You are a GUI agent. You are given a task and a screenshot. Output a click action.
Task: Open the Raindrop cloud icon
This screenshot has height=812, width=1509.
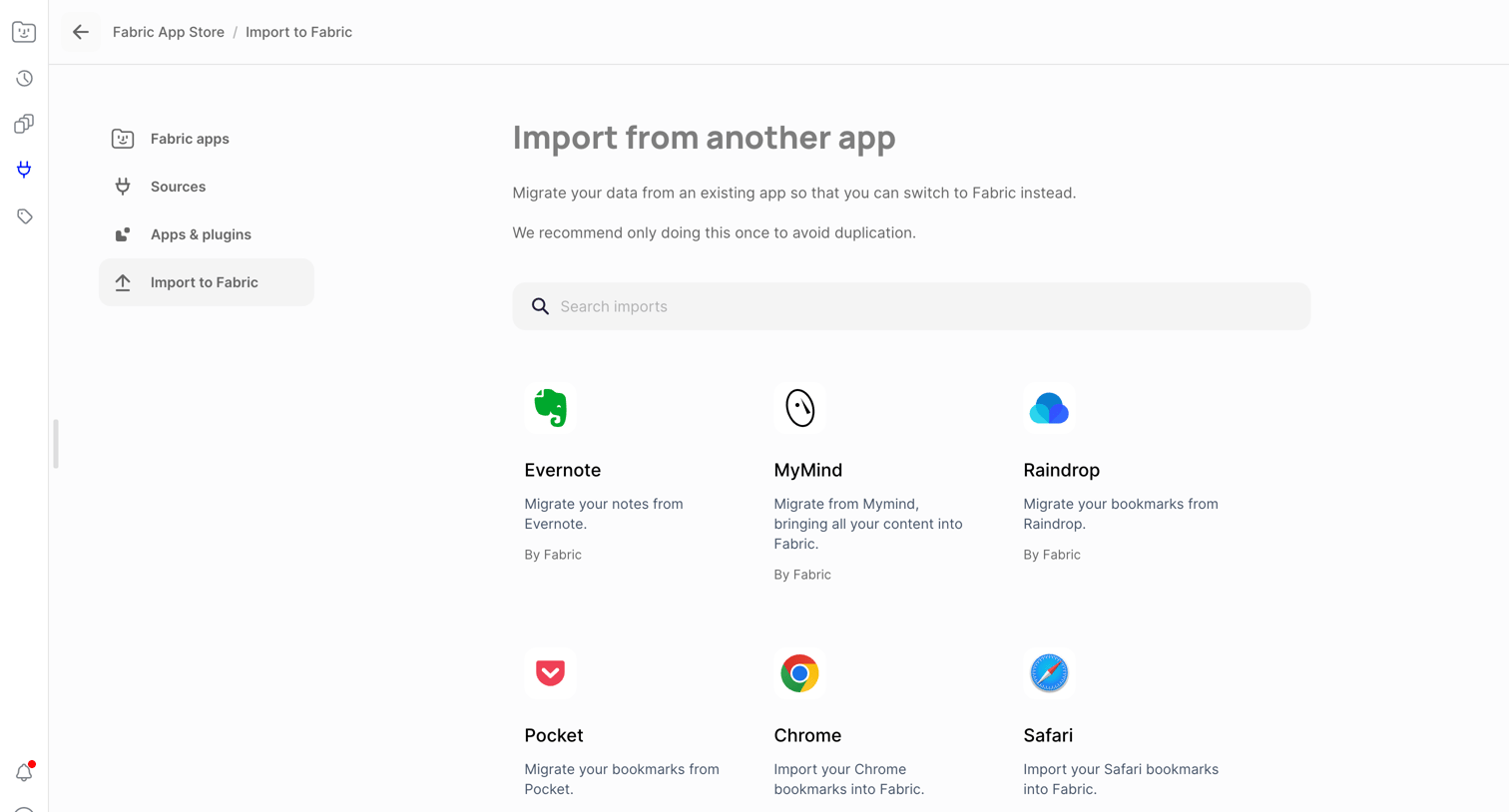click(1049, 408)
